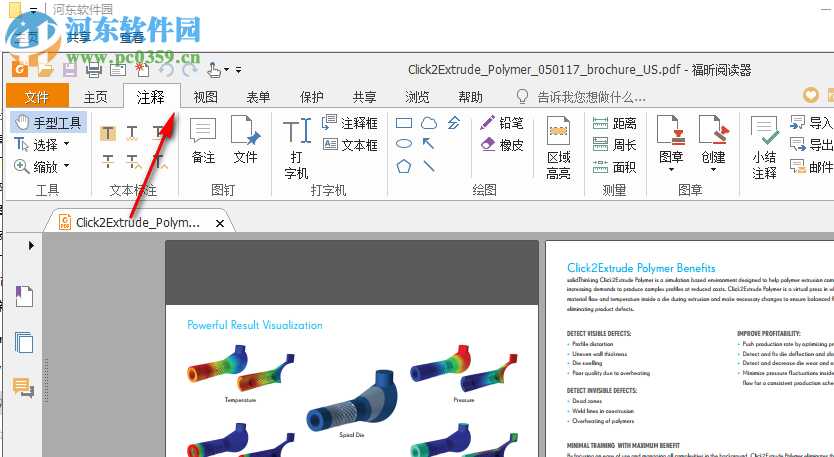
Task: Switch to the 保护 ribbon tab
Action: (312, 97)
